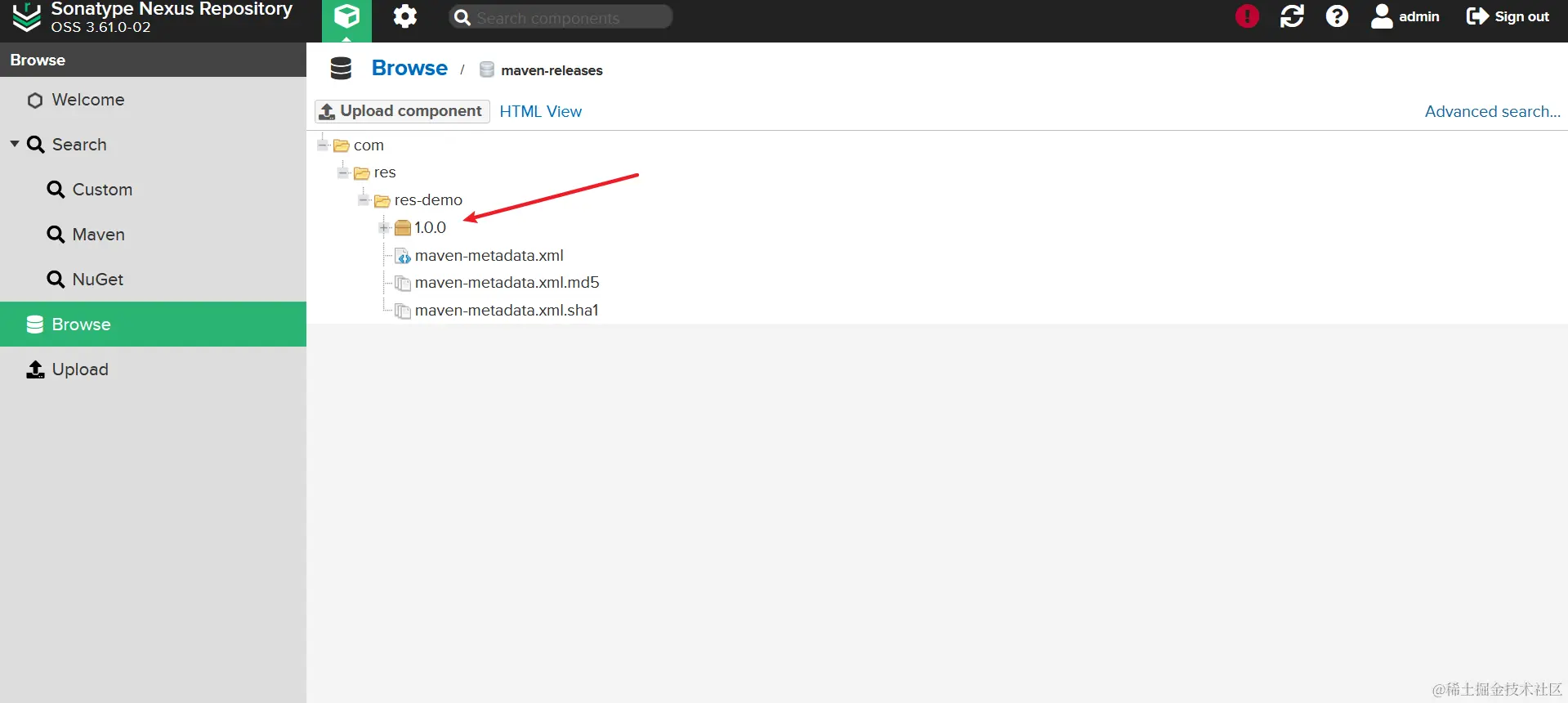
Task: Open the Help question mark icon
Action: [1337, 16]
